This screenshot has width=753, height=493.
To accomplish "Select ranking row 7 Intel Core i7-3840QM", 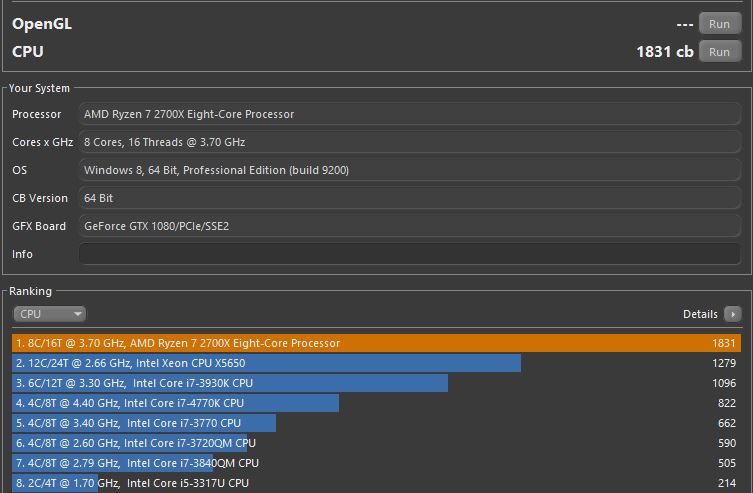I will coord(376,463).
